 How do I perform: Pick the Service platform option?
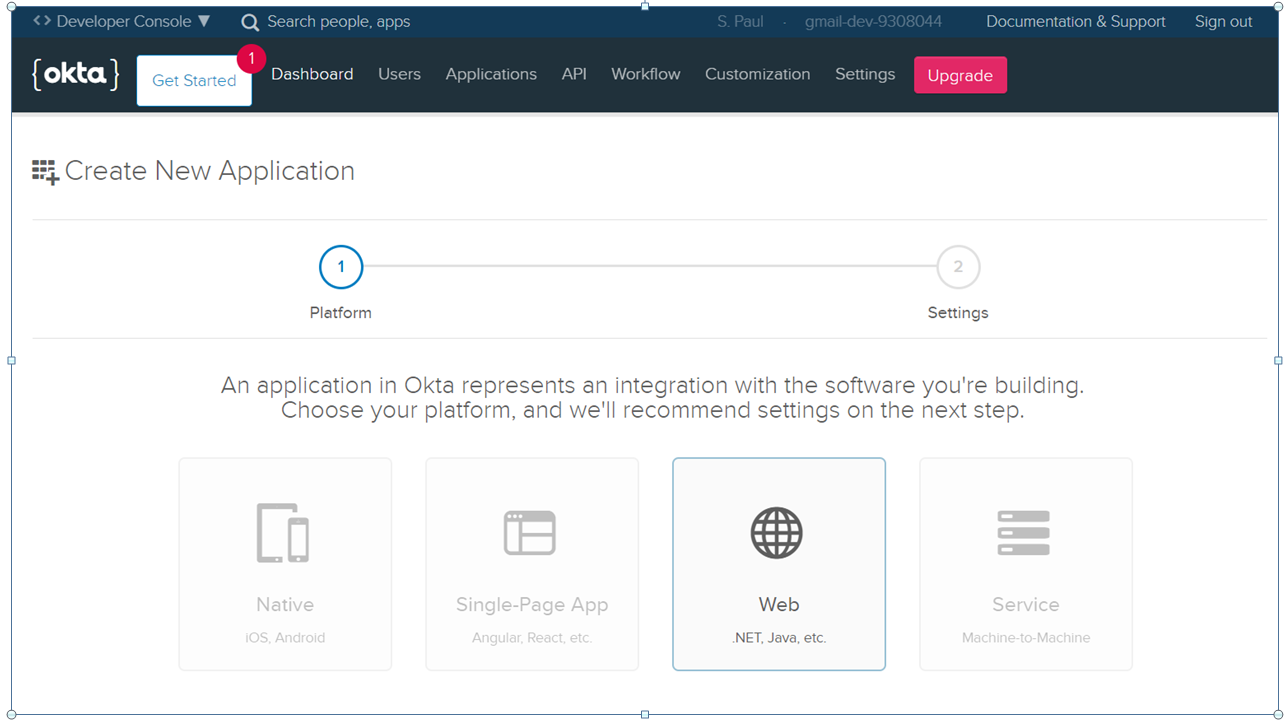pyautogui.click(x=1025, y=563)
